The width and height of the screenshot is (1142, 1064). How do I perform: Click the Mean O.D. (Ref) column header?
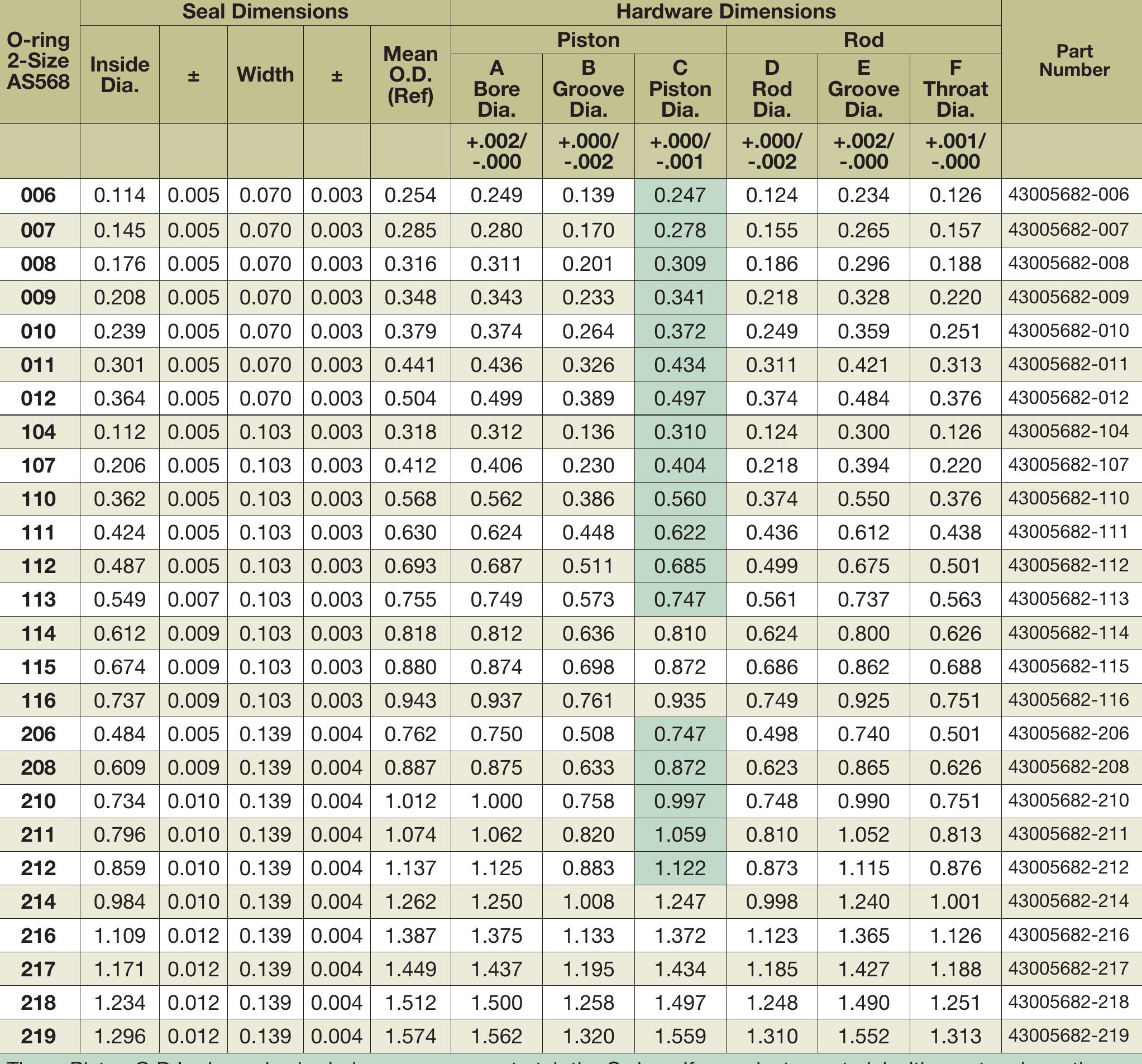coord(410,75)
